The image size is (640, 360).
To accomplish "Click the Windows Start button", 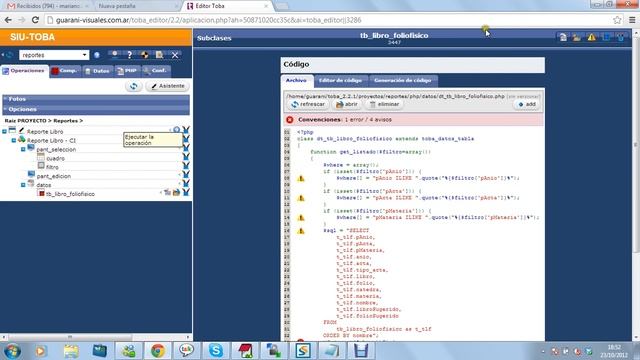I will (12, 351).
